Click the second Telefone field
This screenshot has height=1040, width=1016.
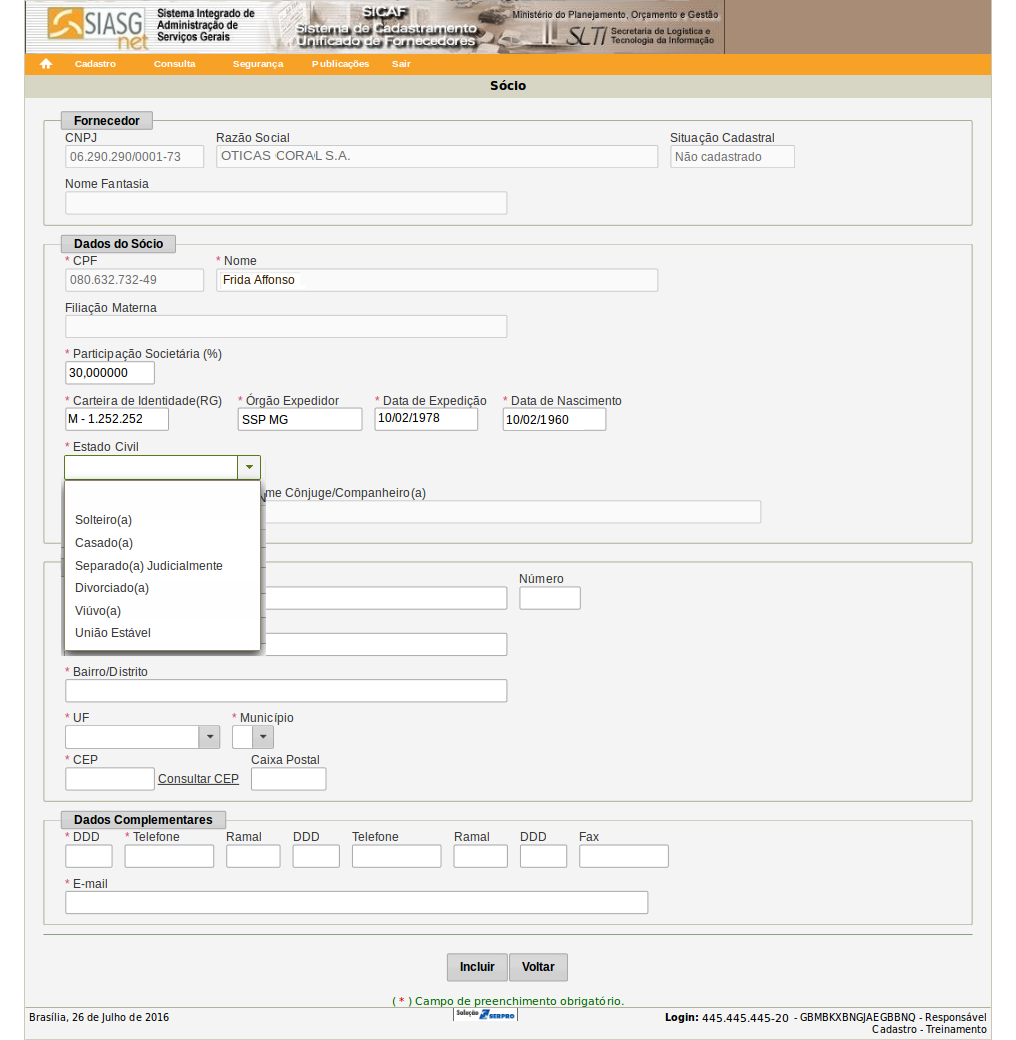coord(397,856)
